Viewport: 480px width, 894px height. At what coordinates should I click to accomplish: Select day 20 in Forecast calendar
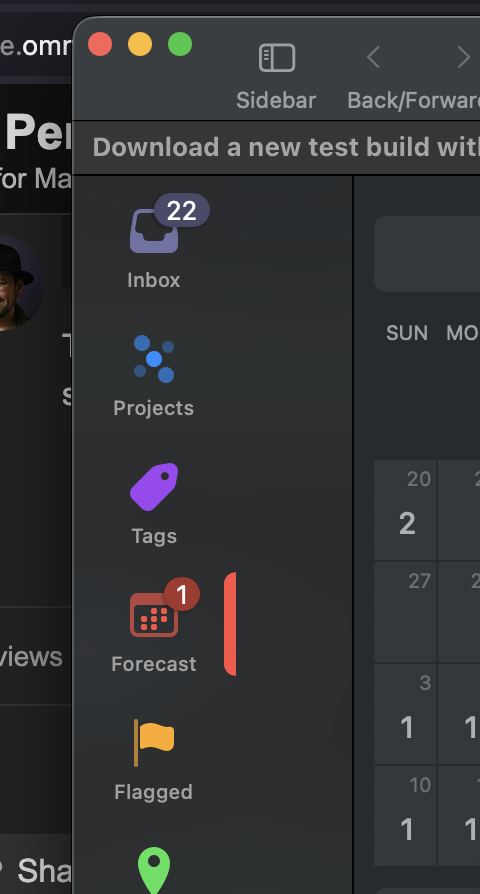(x=405, y=510)
